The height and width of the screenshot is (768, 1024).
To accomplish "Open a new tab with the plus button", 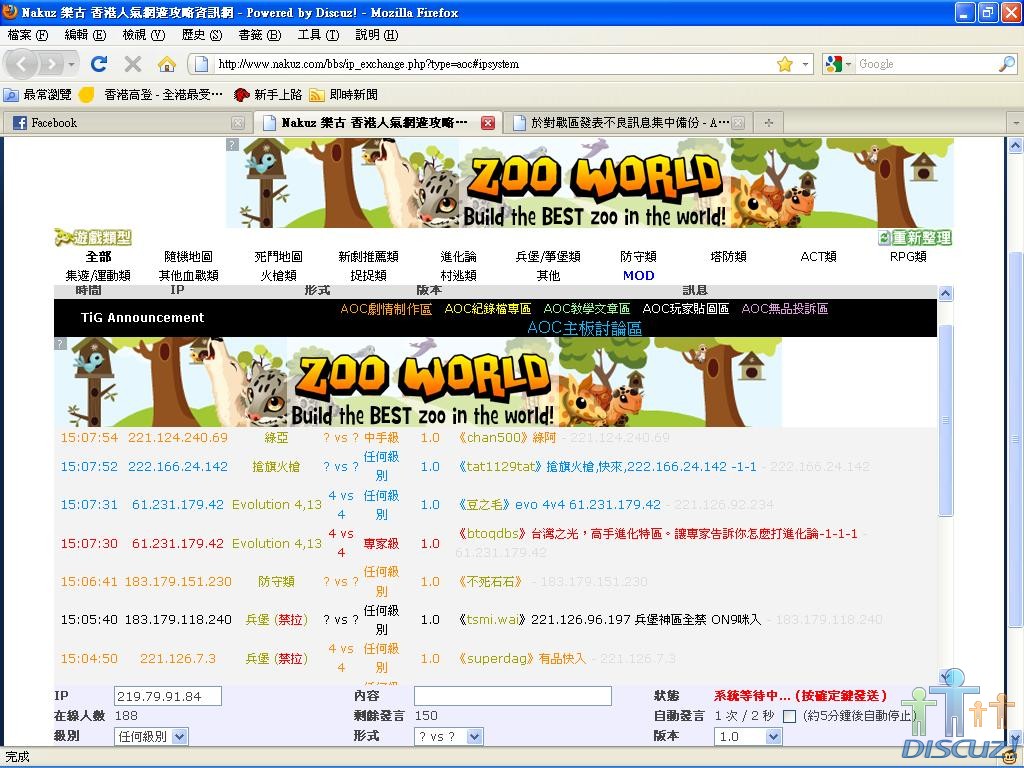I will coord(769,123).
